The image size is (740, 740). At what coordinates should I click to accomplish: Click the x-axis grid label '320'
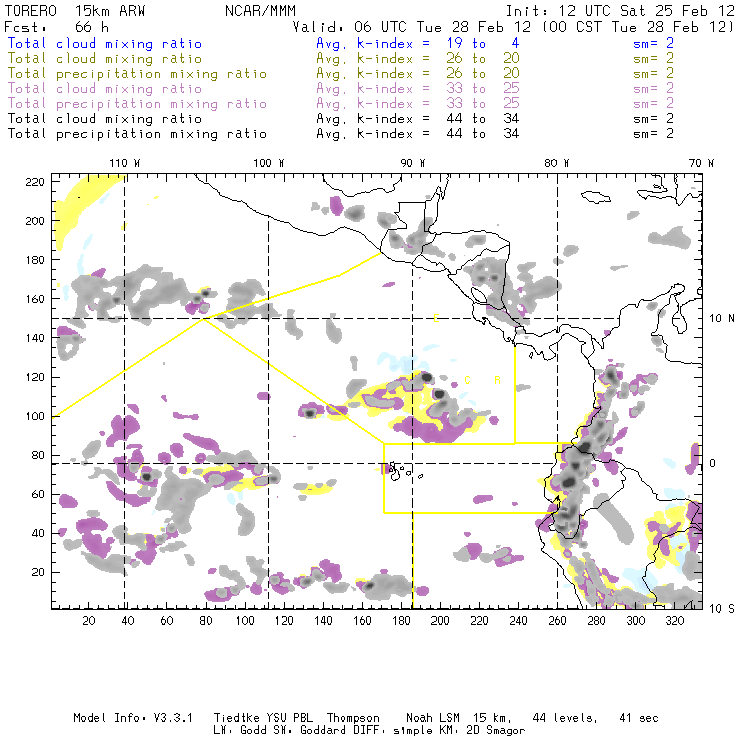(x=675, y=621)
